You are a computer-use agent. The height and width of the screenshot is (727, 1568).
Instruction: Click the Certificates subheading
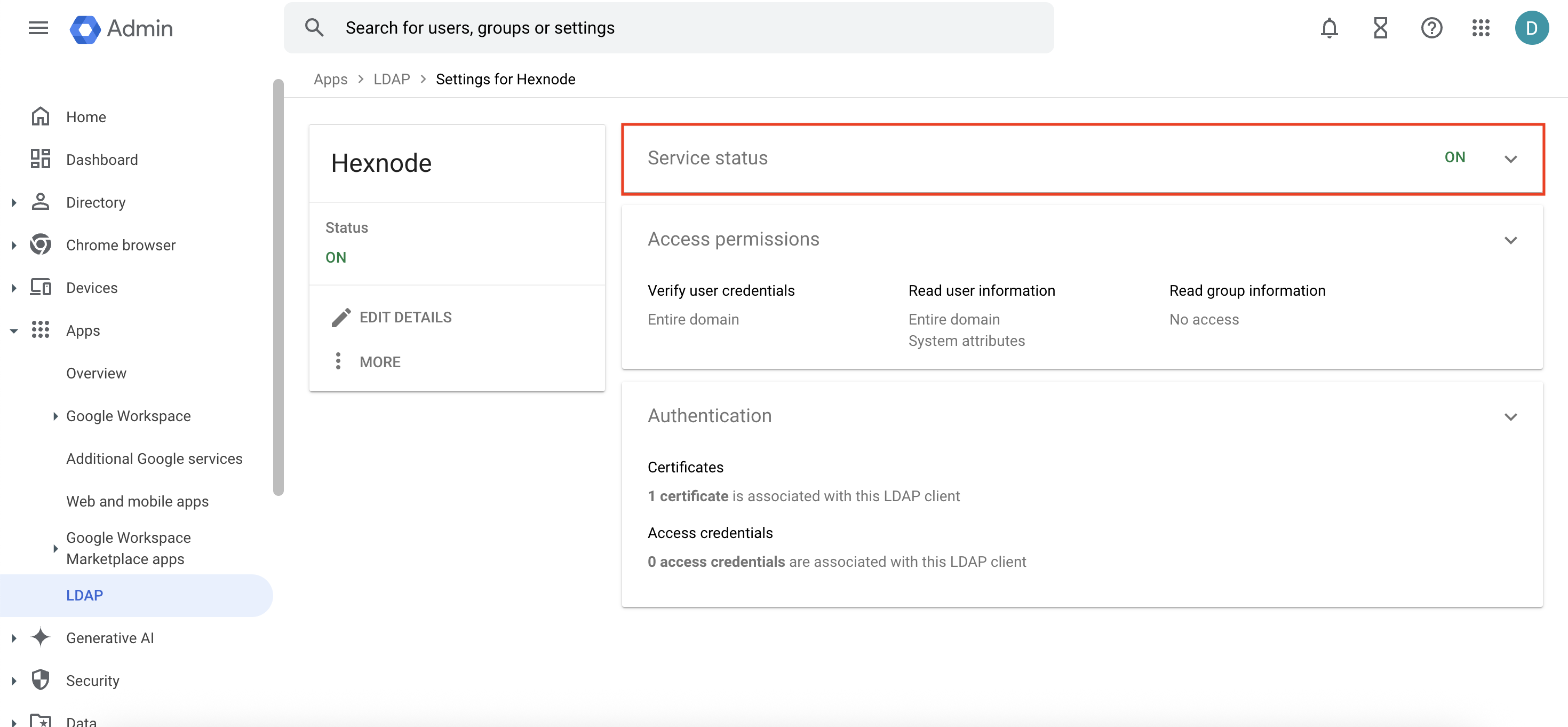pyautogui.click(x=686, y=467)
